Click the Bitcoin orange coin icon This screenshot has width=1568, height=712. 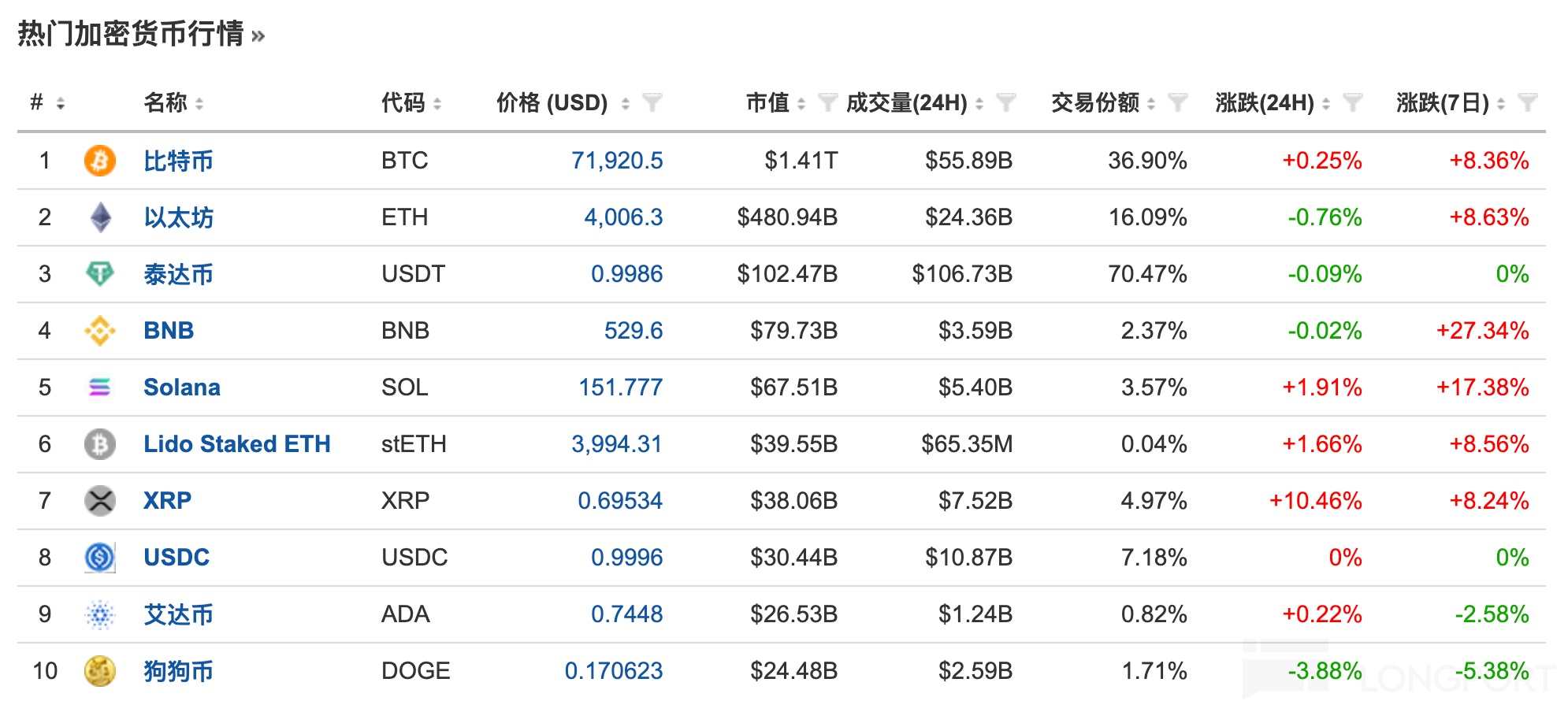99,161
